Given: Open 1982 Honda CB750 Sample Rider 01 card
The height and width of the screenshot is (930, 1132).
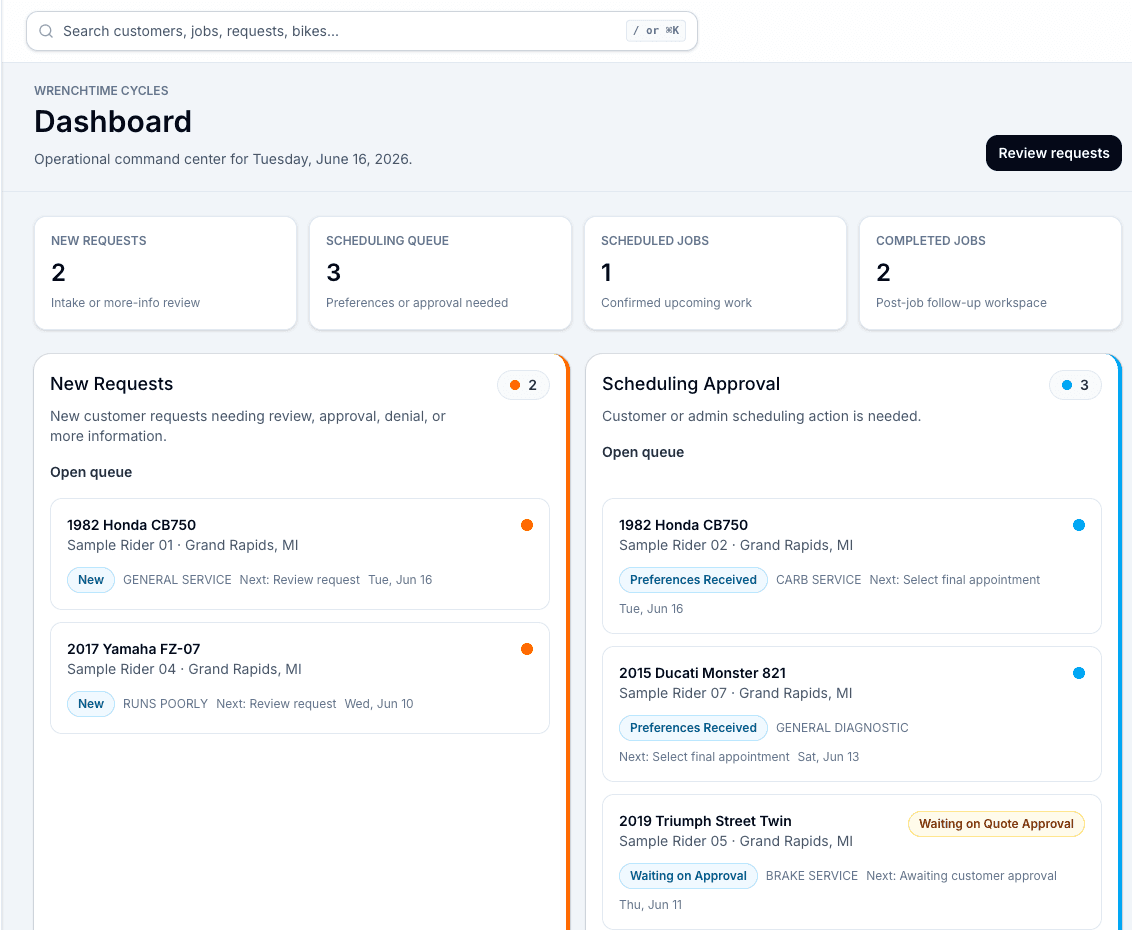Looking at the screenshot, I should click(x=300, y=554).
